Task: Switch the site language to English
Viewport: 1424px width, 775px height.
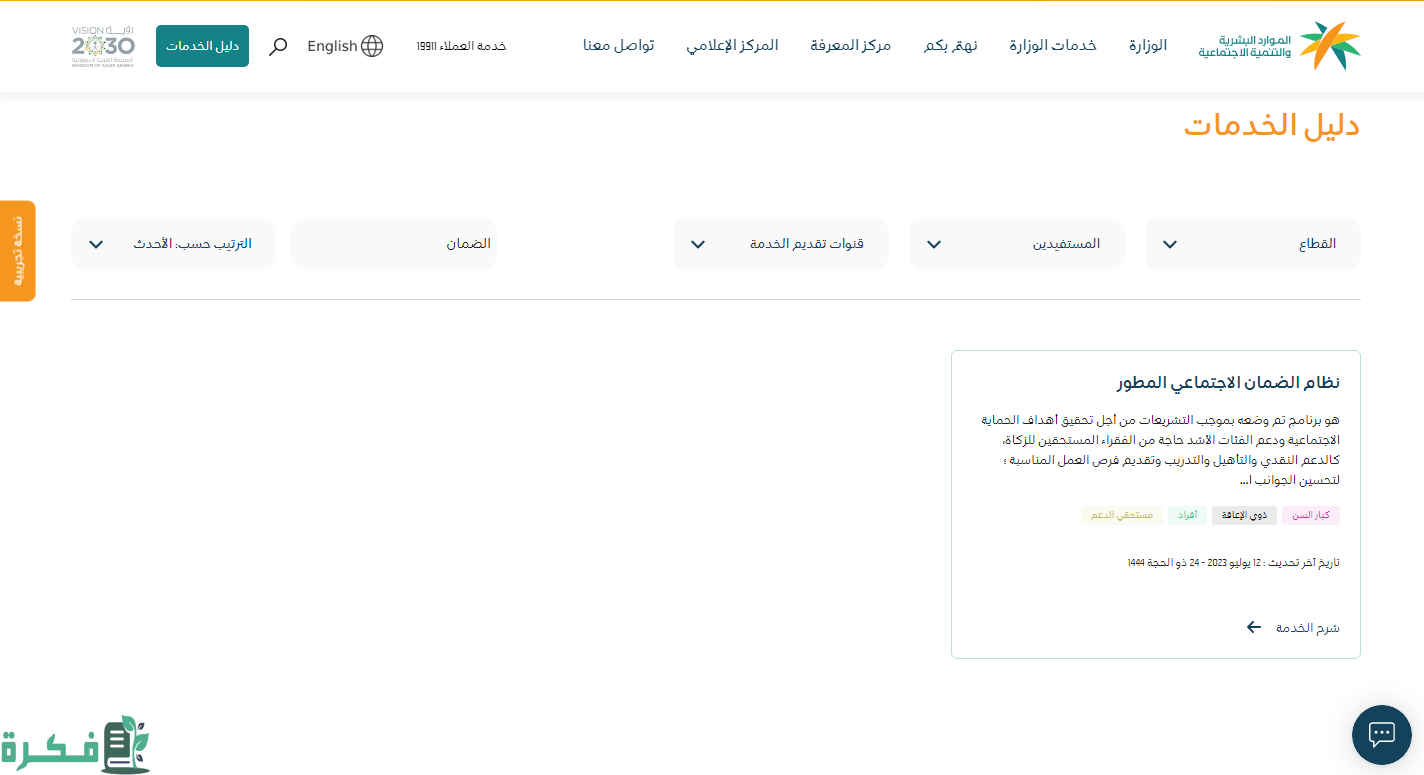Action: click(332, 46)
